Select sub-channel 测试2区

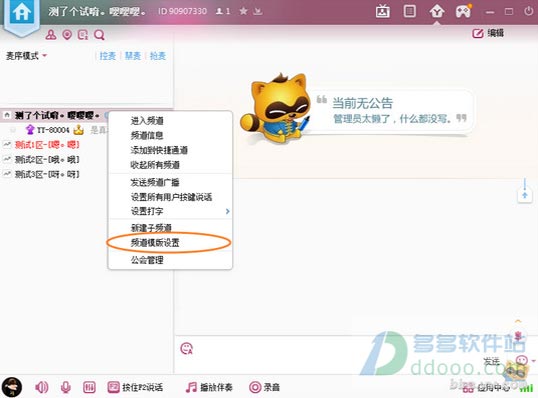(x=47, y=160)
